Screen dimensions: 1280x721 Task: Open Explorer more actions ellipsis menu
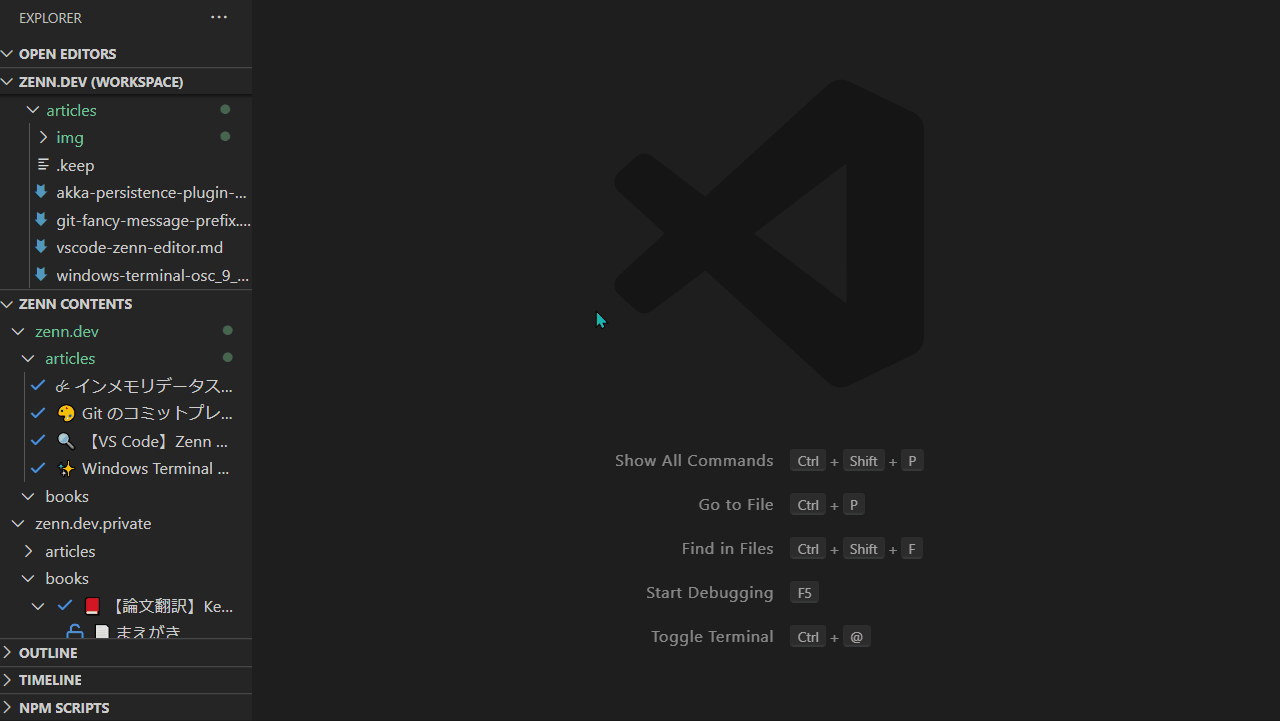pyautogui.click(x=219, y=17)
